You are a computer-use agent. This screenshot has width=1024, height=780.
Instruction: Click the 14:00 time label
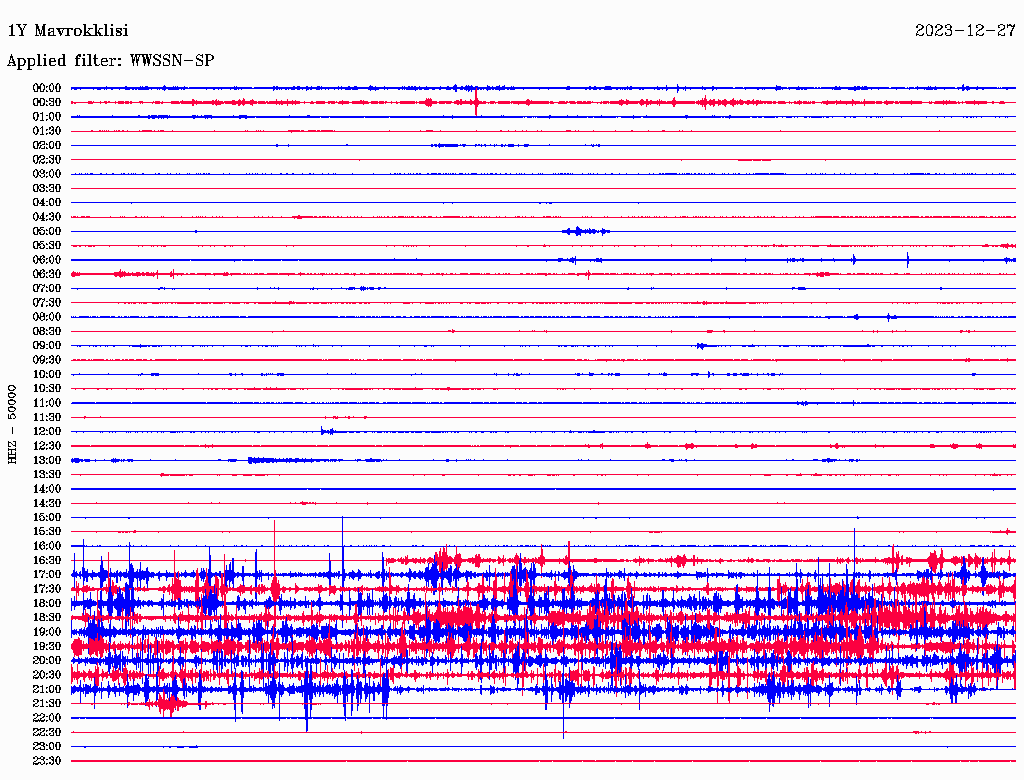pos(47,489)
